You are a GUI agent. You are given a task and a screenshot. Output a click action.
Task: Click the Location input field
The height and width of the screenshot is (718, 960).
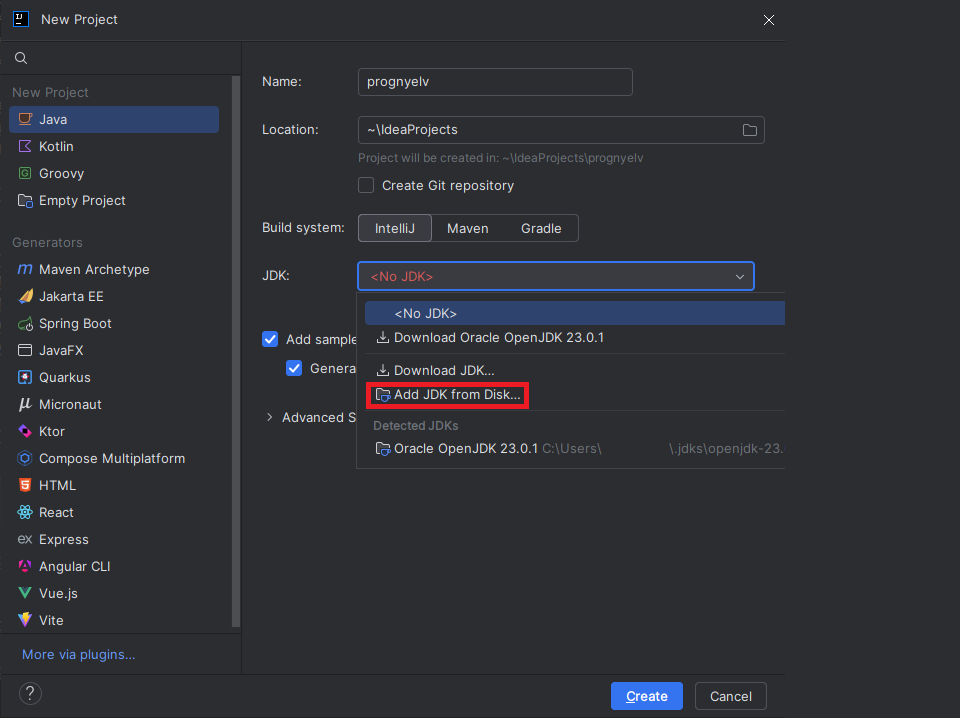pyautogui.click(x=561, y=130)
